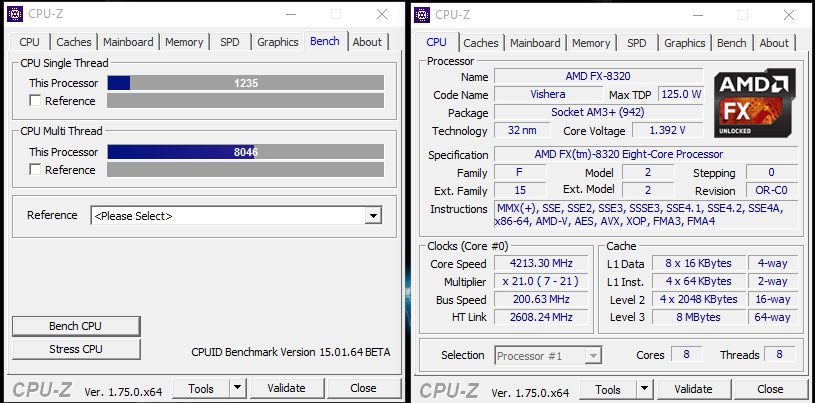Open the Processor #1 selection dropdown
The image size is (815, 403).
coord(548,356)
